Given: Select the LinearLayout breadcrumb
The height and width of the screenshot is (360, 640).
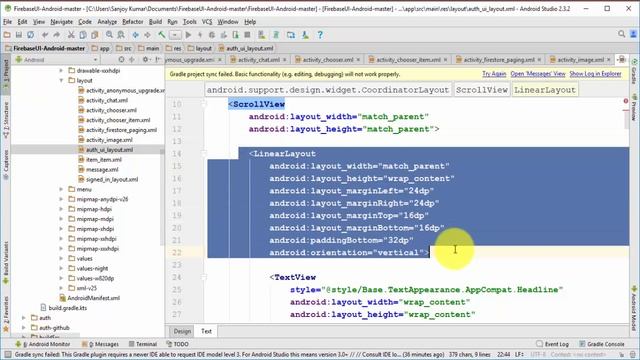Looking at the screenshot, I should point(544,90).
